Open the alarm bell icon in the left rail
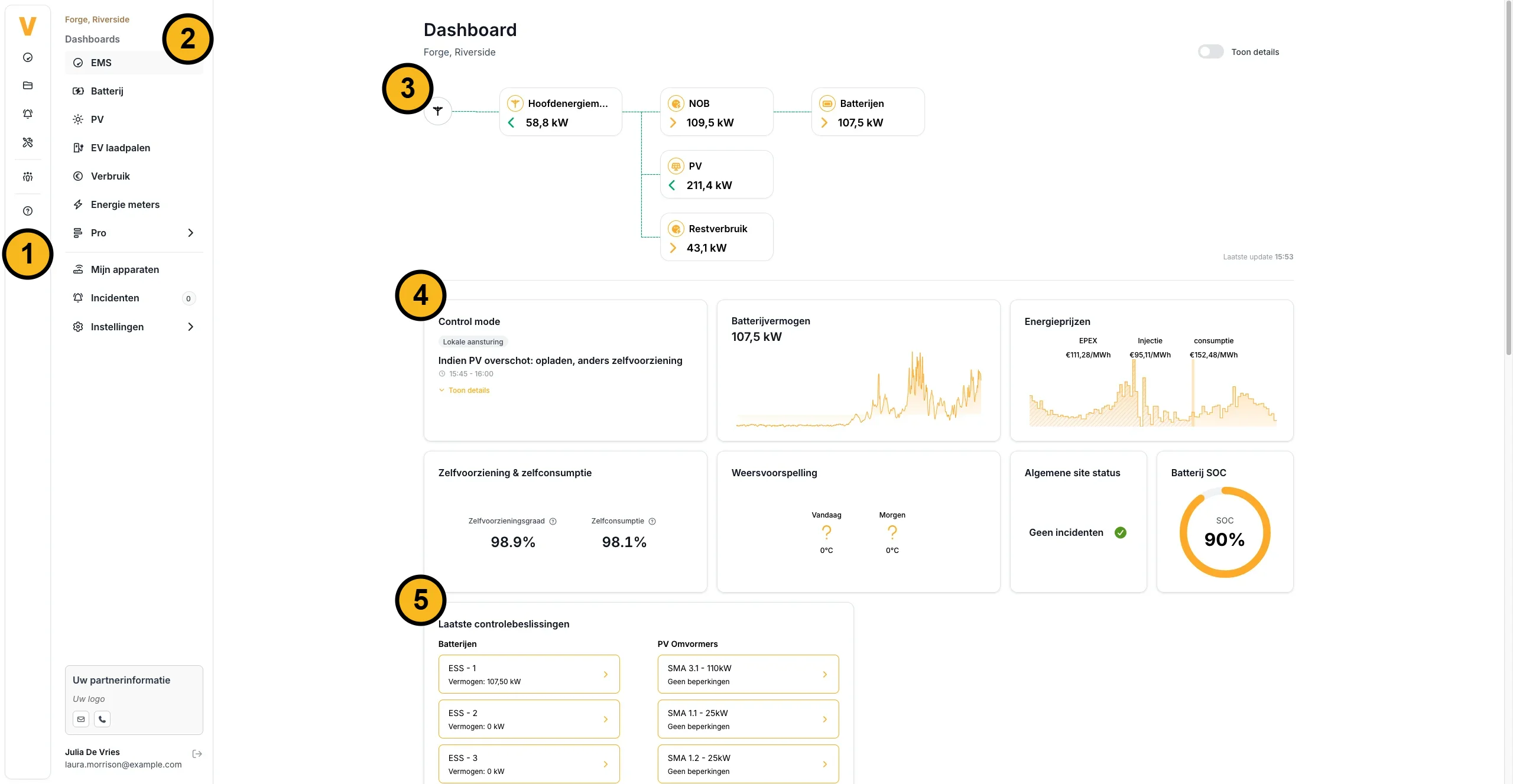1513x784 pixels. (28, 114)
